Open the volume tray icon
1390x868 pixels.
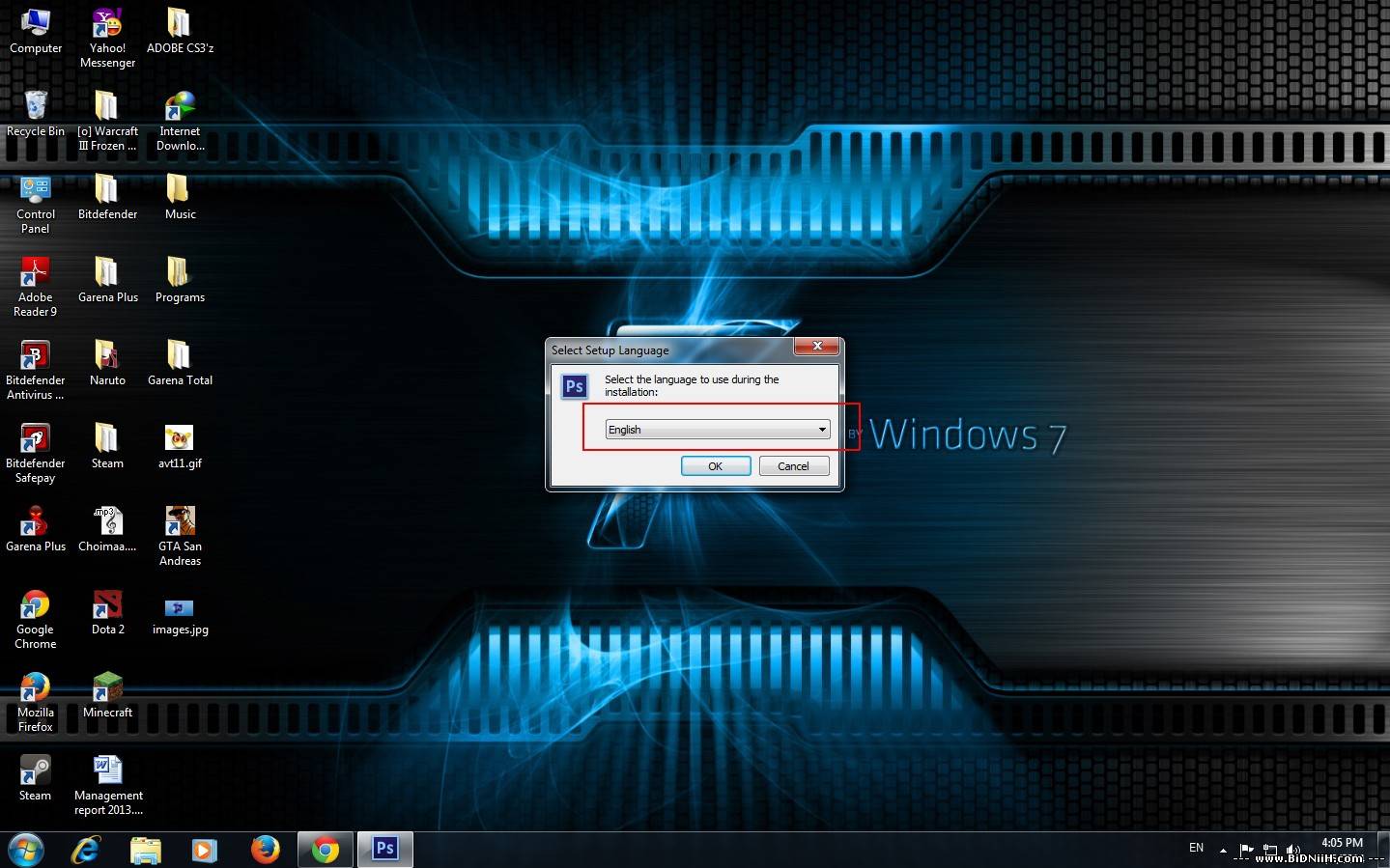coord(1293,850)
